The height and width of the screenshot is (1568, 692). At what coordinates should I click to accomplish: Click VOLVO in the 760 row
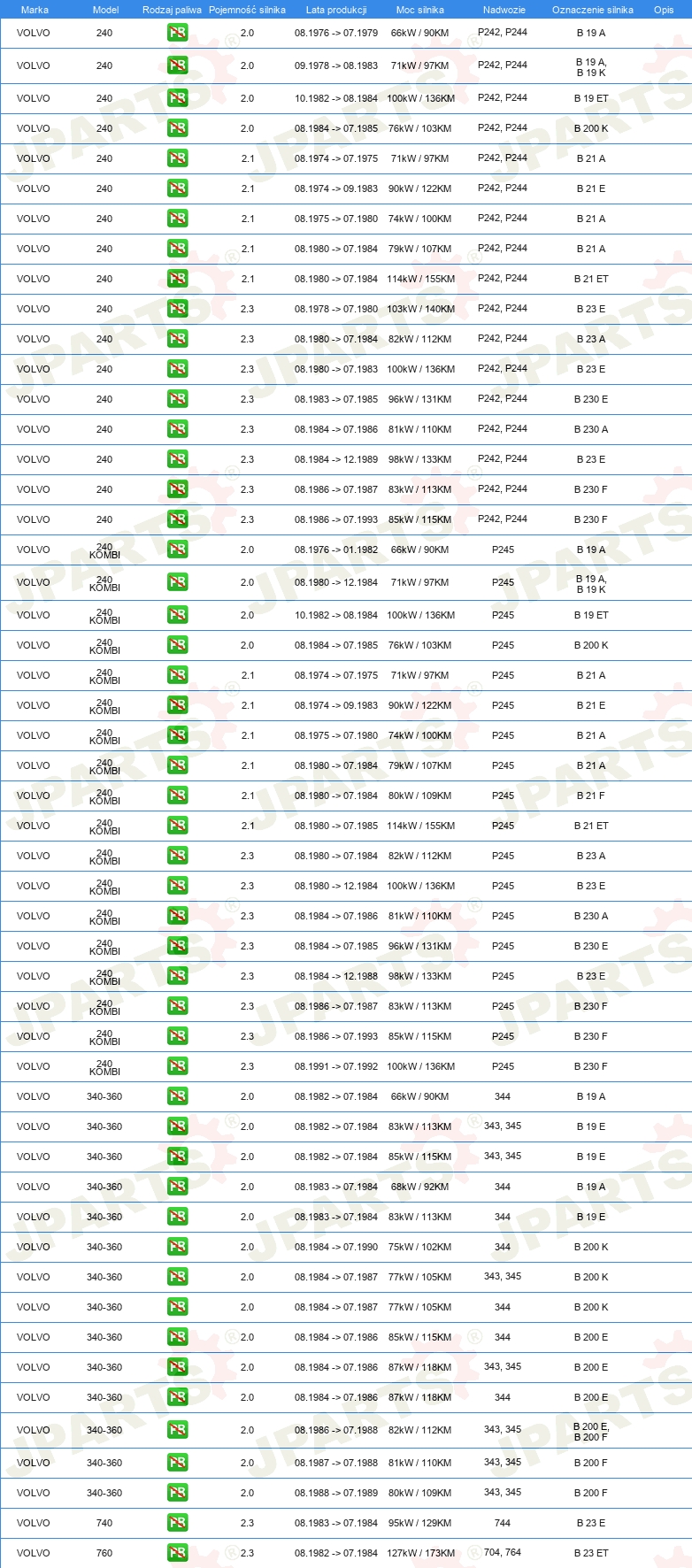pyautogui.click(x=34, y=1553)
